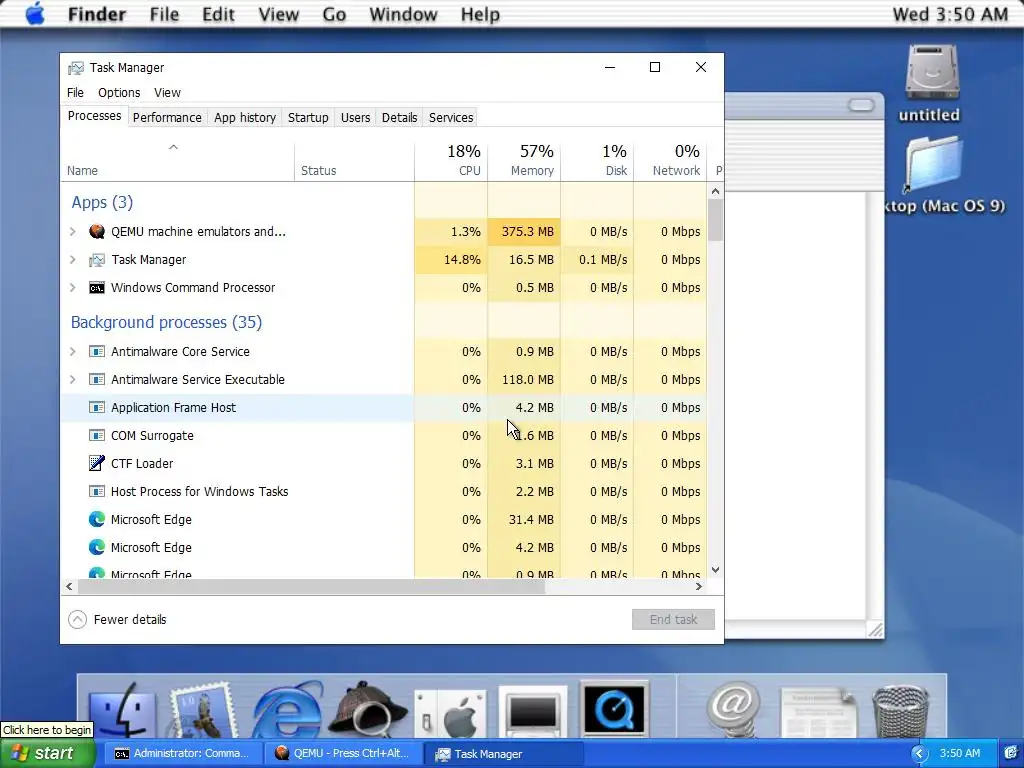Click the Mac window toolbar pill button
This screenshot has width=1024, height=768.
(861, 105)
